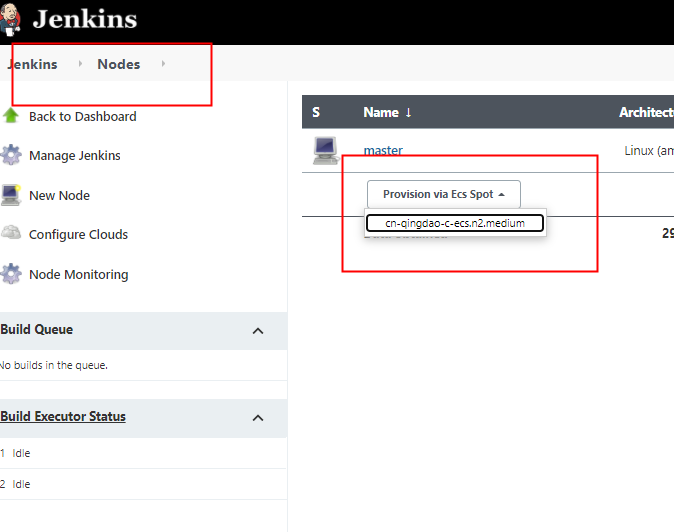The image size is (674, 532).
Task: Click the New Node computer icon
Action: pyautogui.click(x=11, y=195)
